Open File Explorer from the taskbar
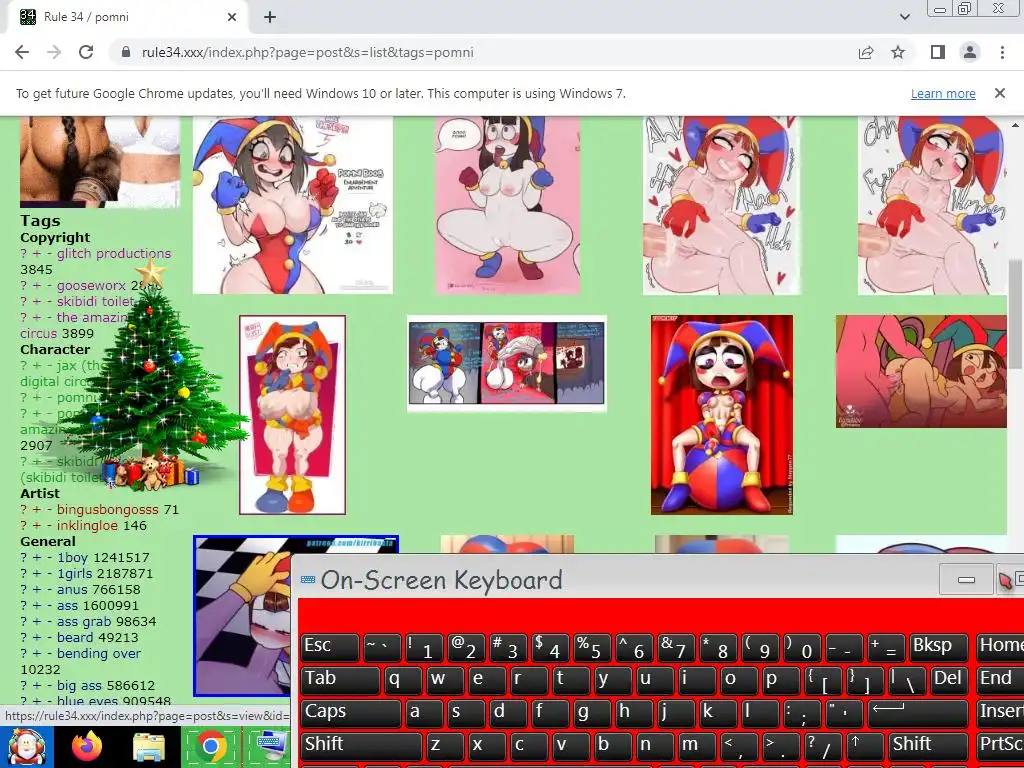Screen dimensions: 1024x768 coord(150,748)
